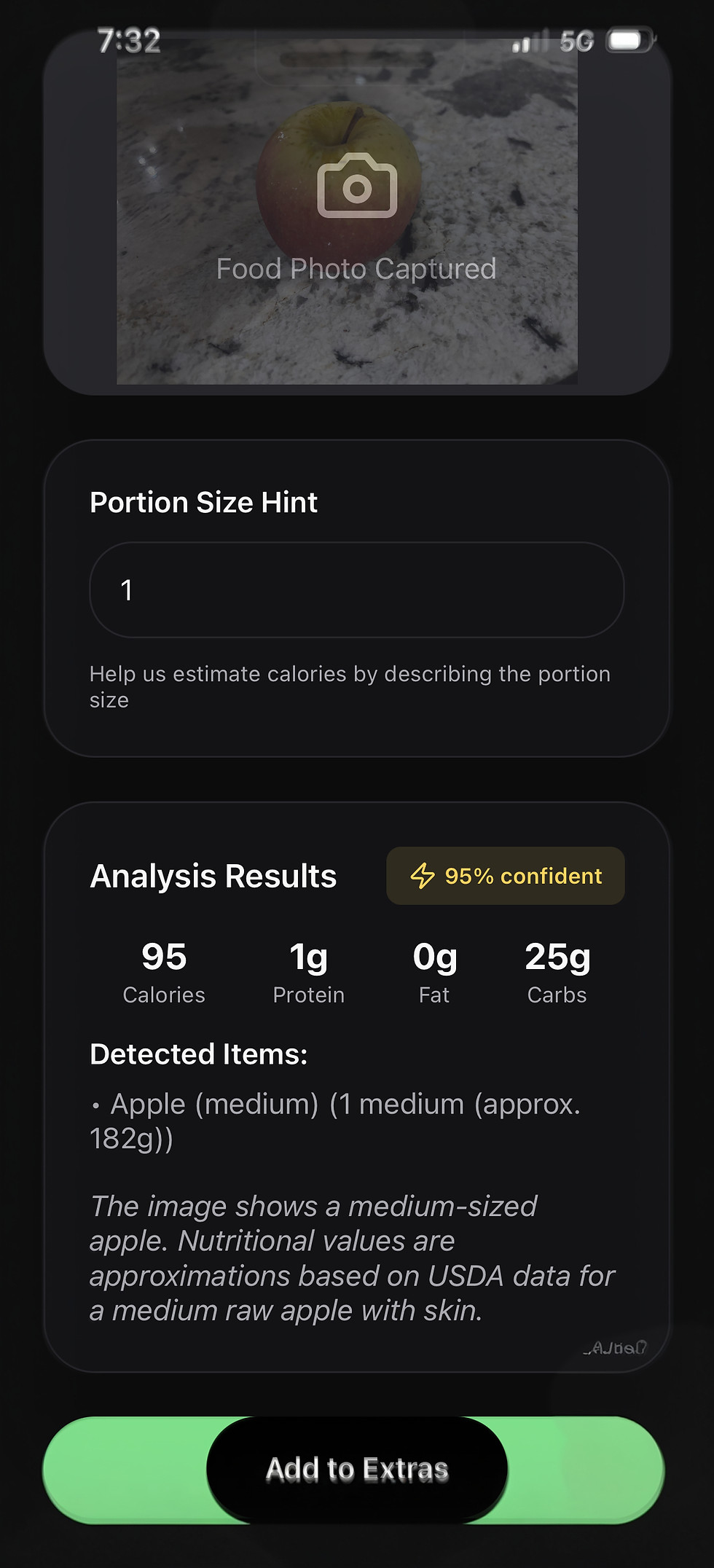Click the lightning bolt confidence icon
The image size is (714, 1568).
(x=423, y=876)
